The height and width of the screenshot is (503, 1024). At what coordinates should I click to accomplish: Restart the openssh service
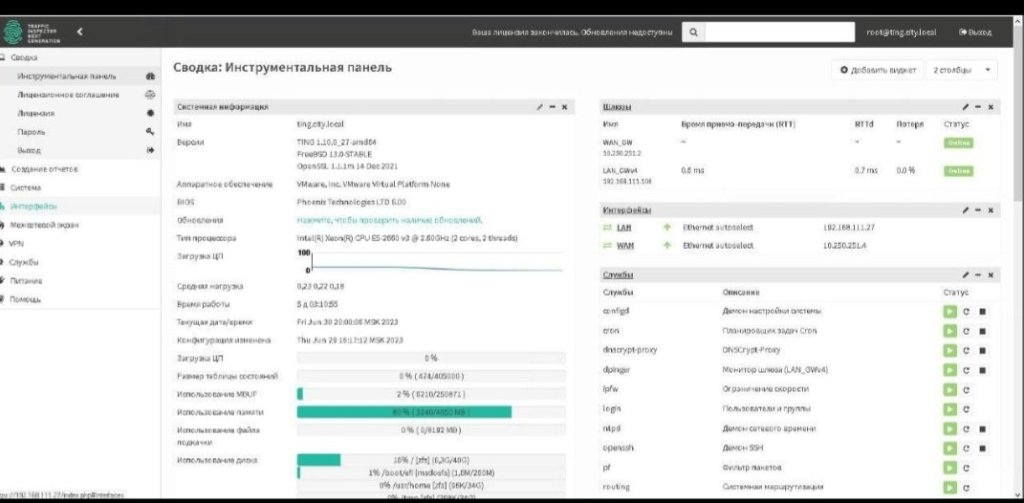point(966,447)
